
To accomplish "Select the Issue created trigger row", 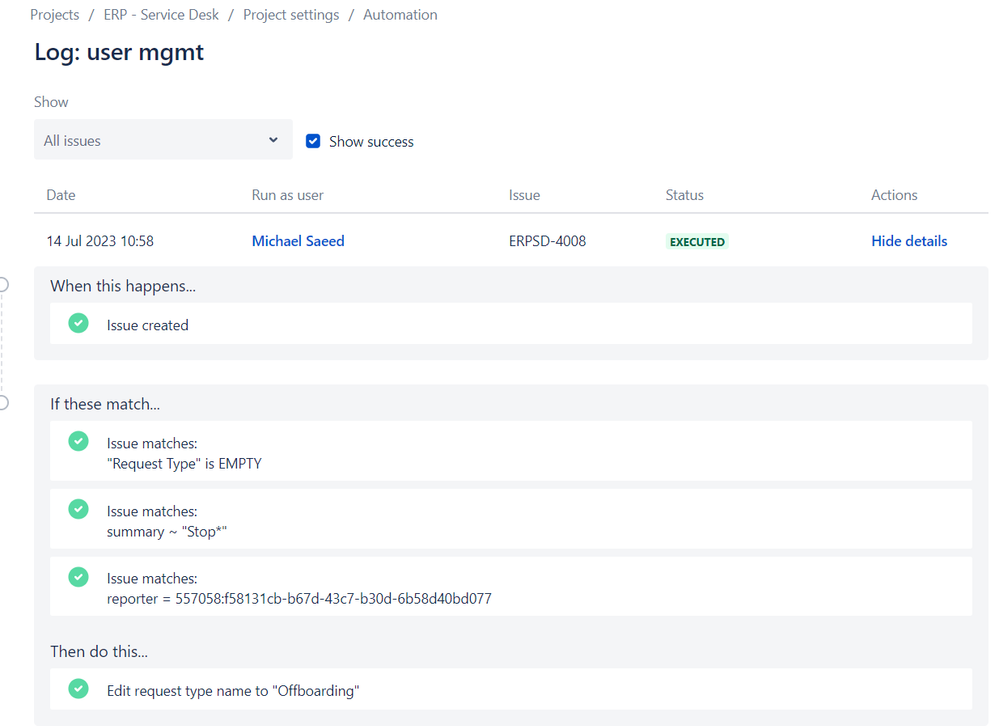I will (511, 324).
